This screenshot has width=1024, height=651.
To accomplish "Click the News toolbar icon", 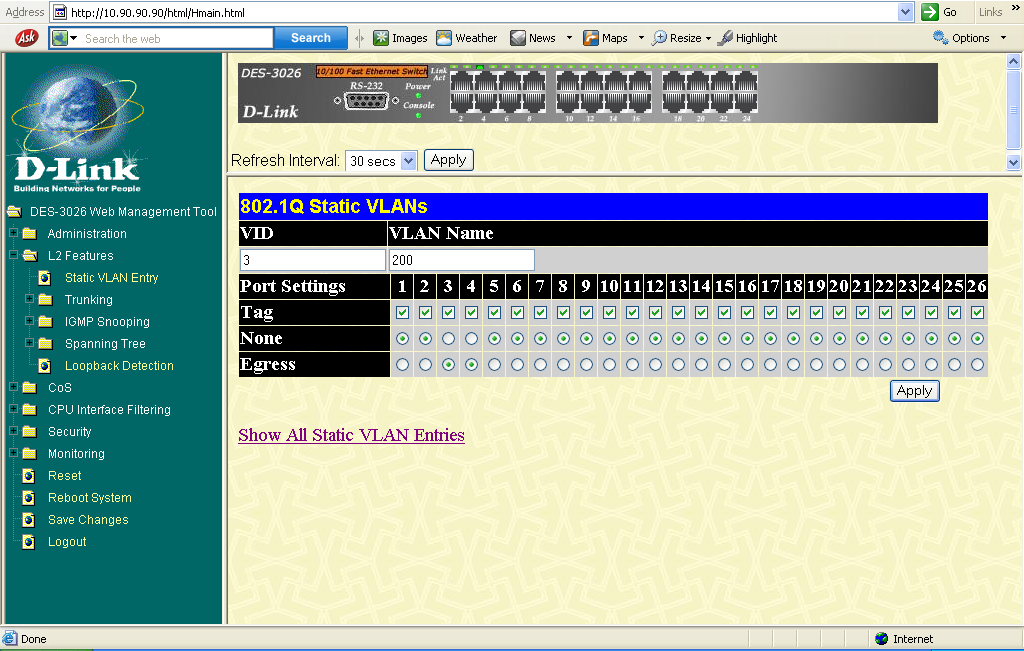I will coord(518,38).
